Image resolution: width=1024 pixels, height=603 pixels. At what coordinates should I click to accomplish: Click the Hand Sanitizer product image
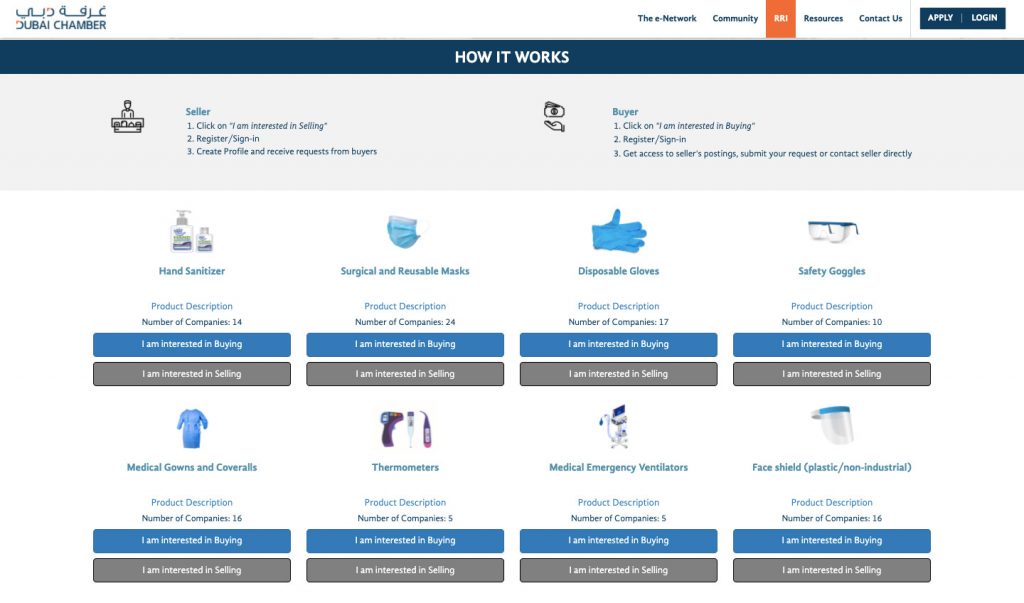click(191, 231)
